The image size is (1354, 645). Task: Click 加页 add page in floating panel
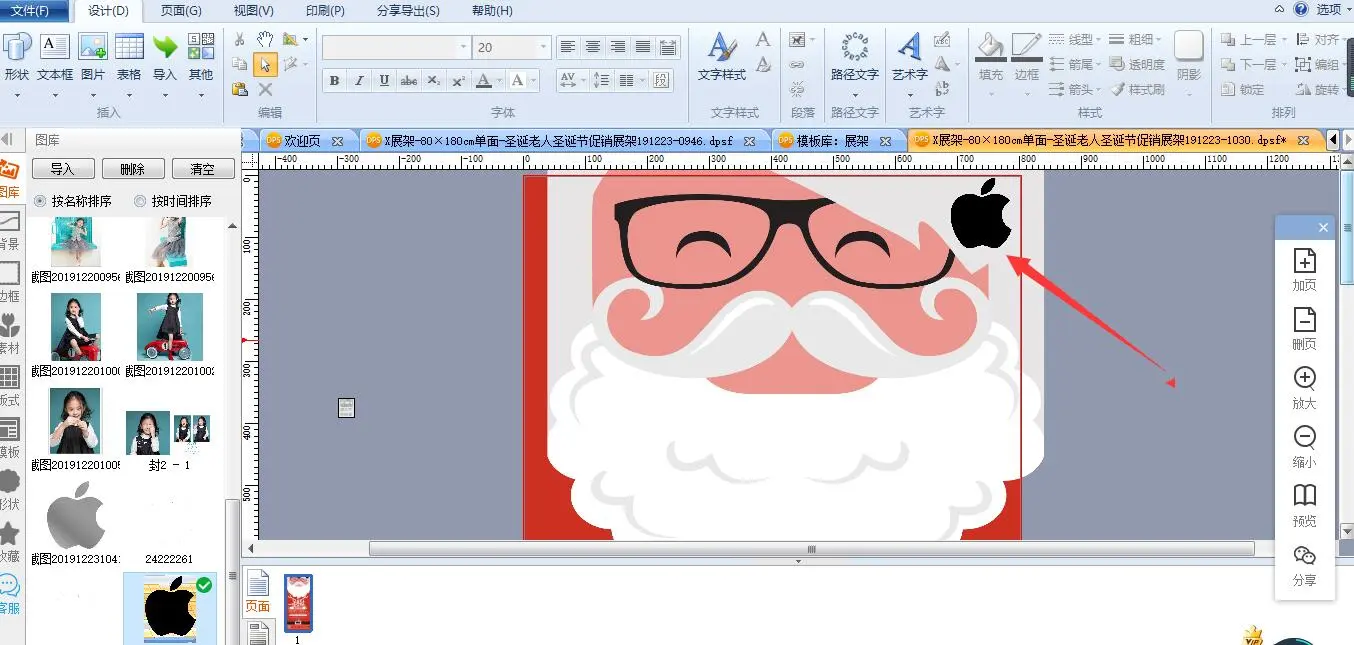1304,270
